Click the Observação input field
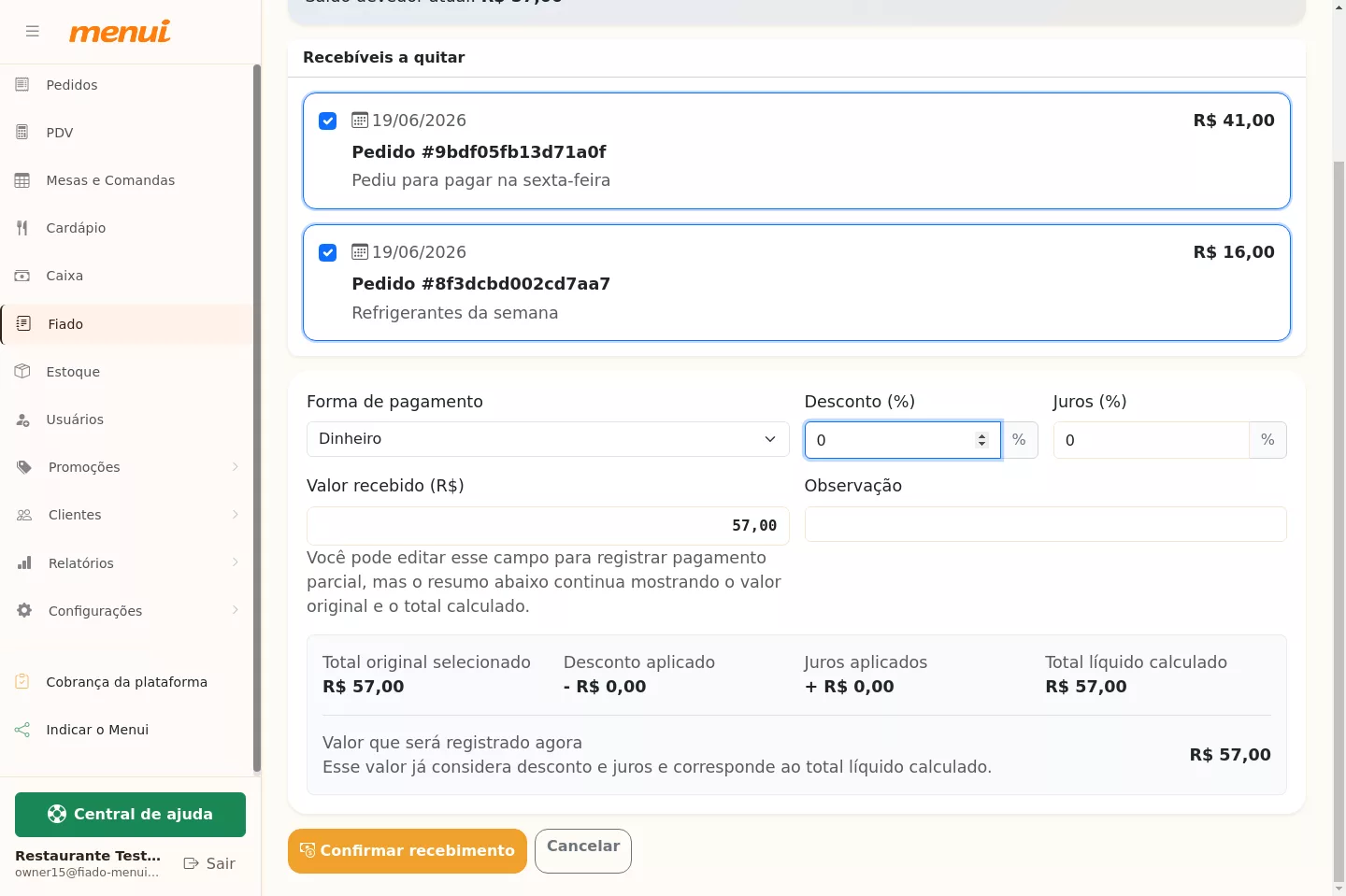Image resolution: width=1346 pixels, height=896 pixels. (x=1045, y=524)
